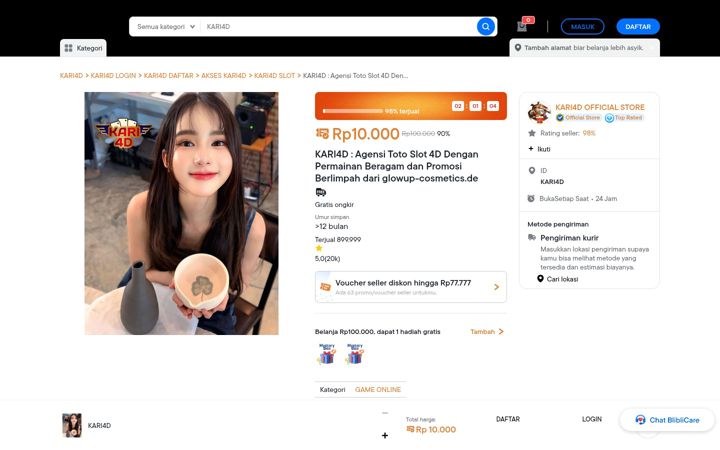Image resolution: width=720 pixels, height=450 pixels.
Task: Open KARI4D OFFICIAL STORE name link
Action: click(x=600, y=107)
